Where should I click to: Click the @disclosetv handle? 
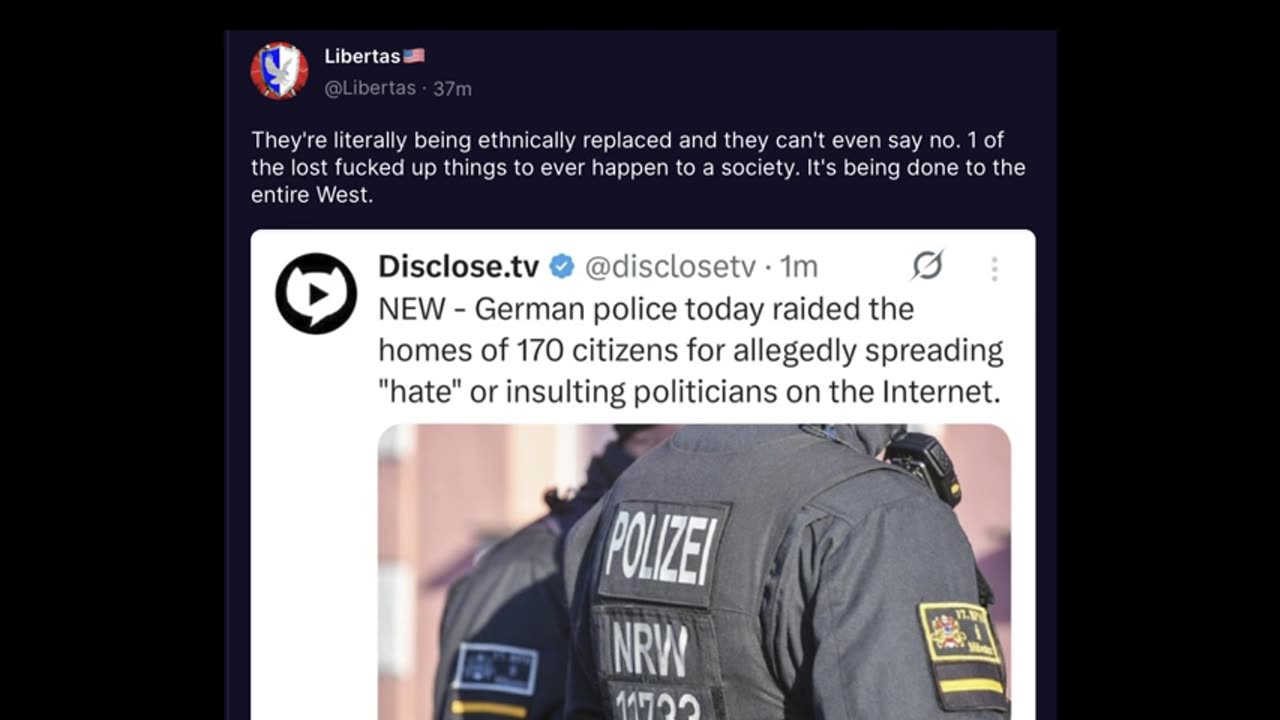coord(670,266)
